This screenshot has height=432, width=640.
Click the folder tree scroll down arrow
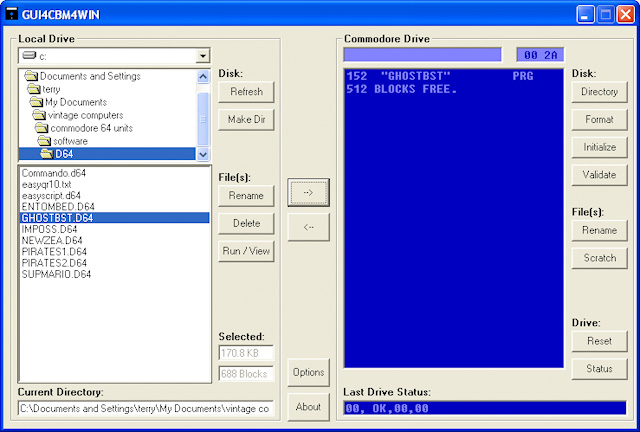[x=203, y=154]
